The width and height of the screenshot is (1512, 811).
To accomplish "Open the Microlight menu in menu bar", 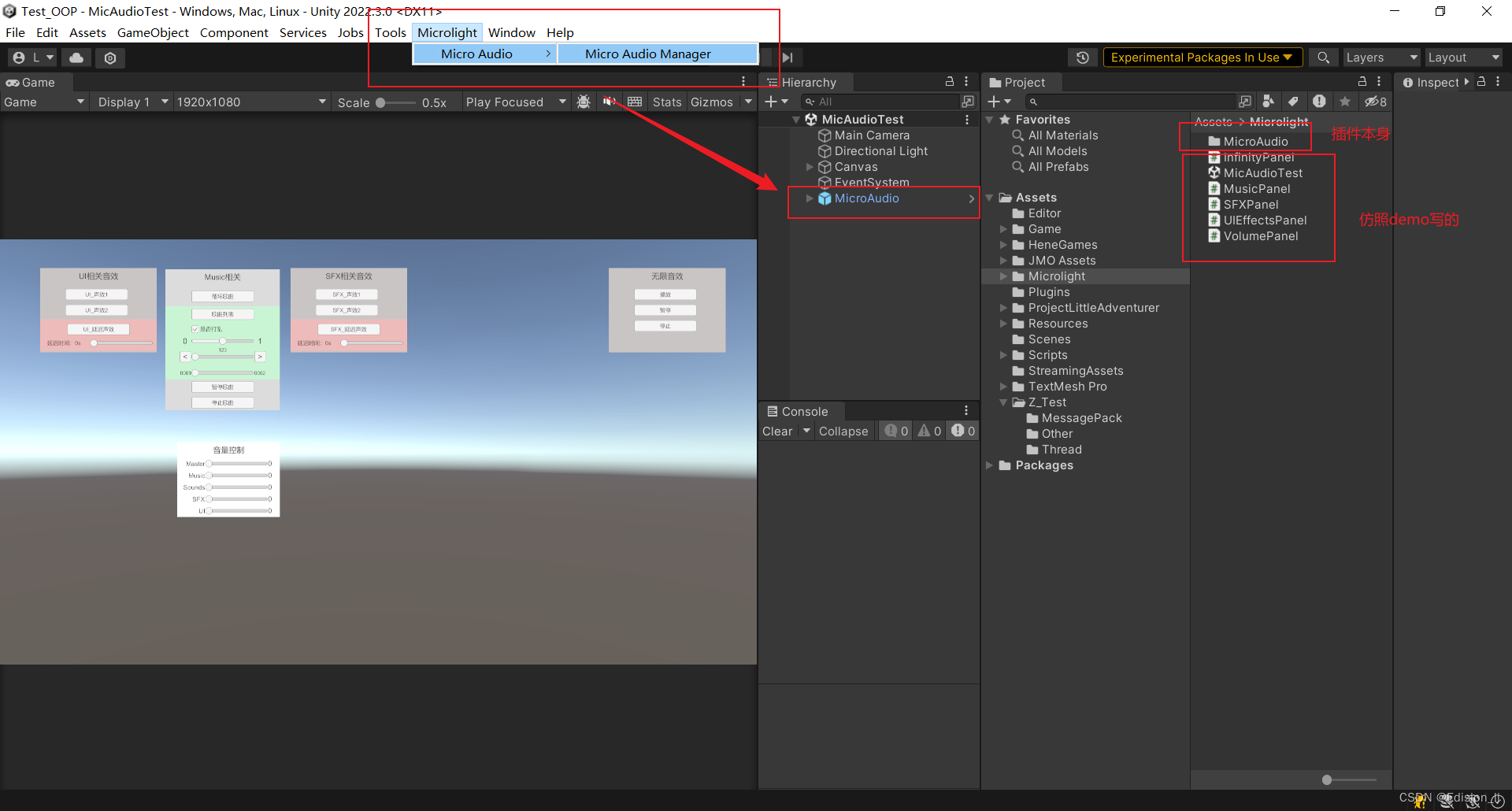I will click(447, 32).
